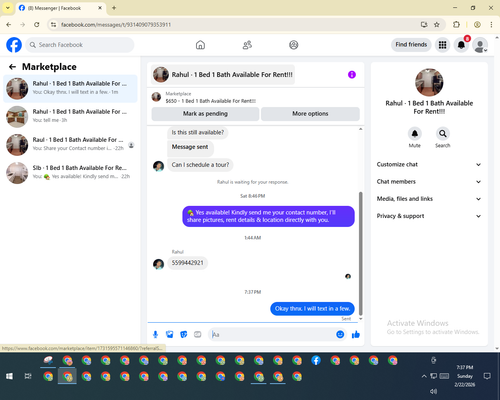Open the Chrome extensions puzzle icon
This screenshot has height=400, width=500.
[x=456, y=25]
